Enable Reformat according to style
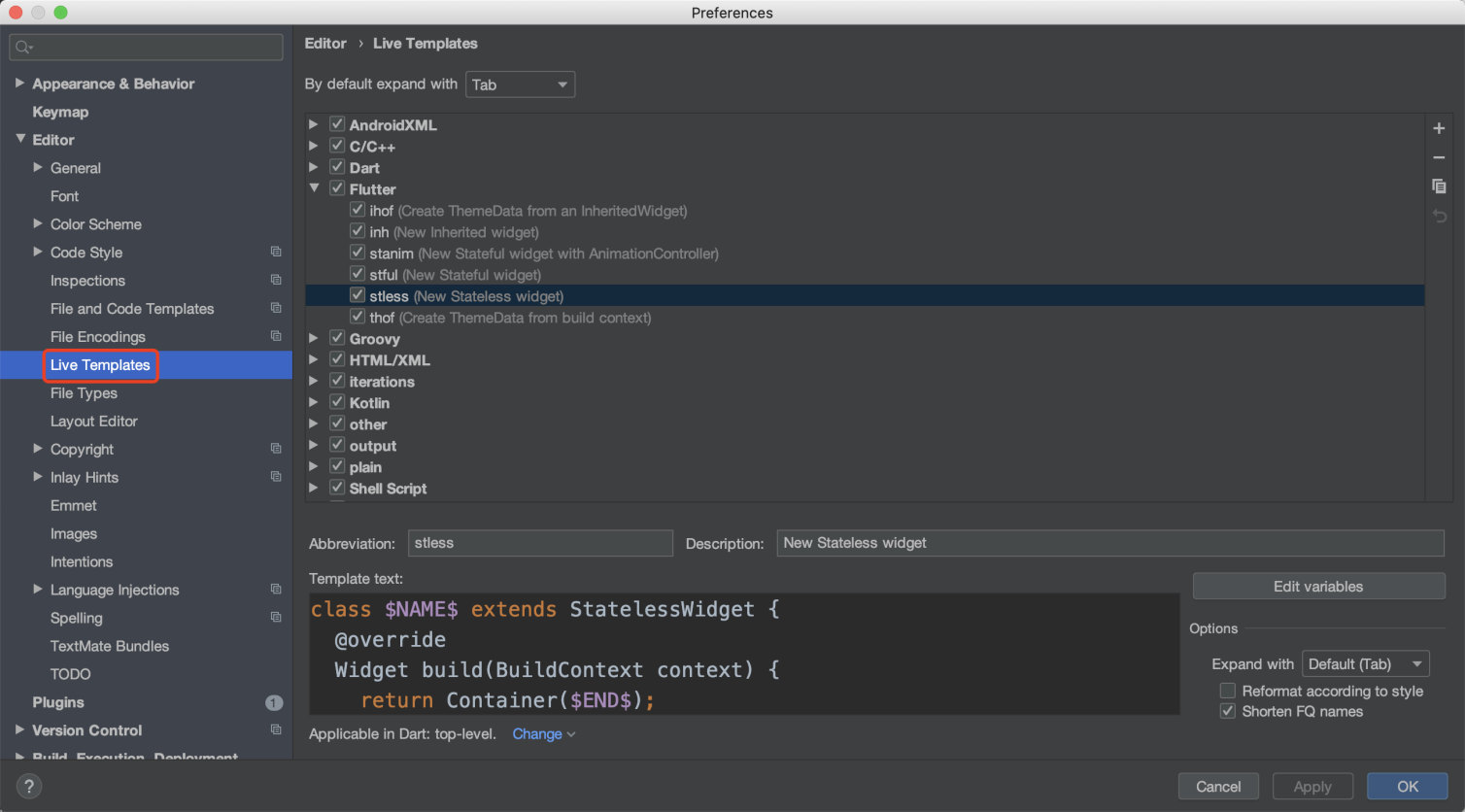The width and height of the screenshot is (1465, 812). (x=1228, y=691)
